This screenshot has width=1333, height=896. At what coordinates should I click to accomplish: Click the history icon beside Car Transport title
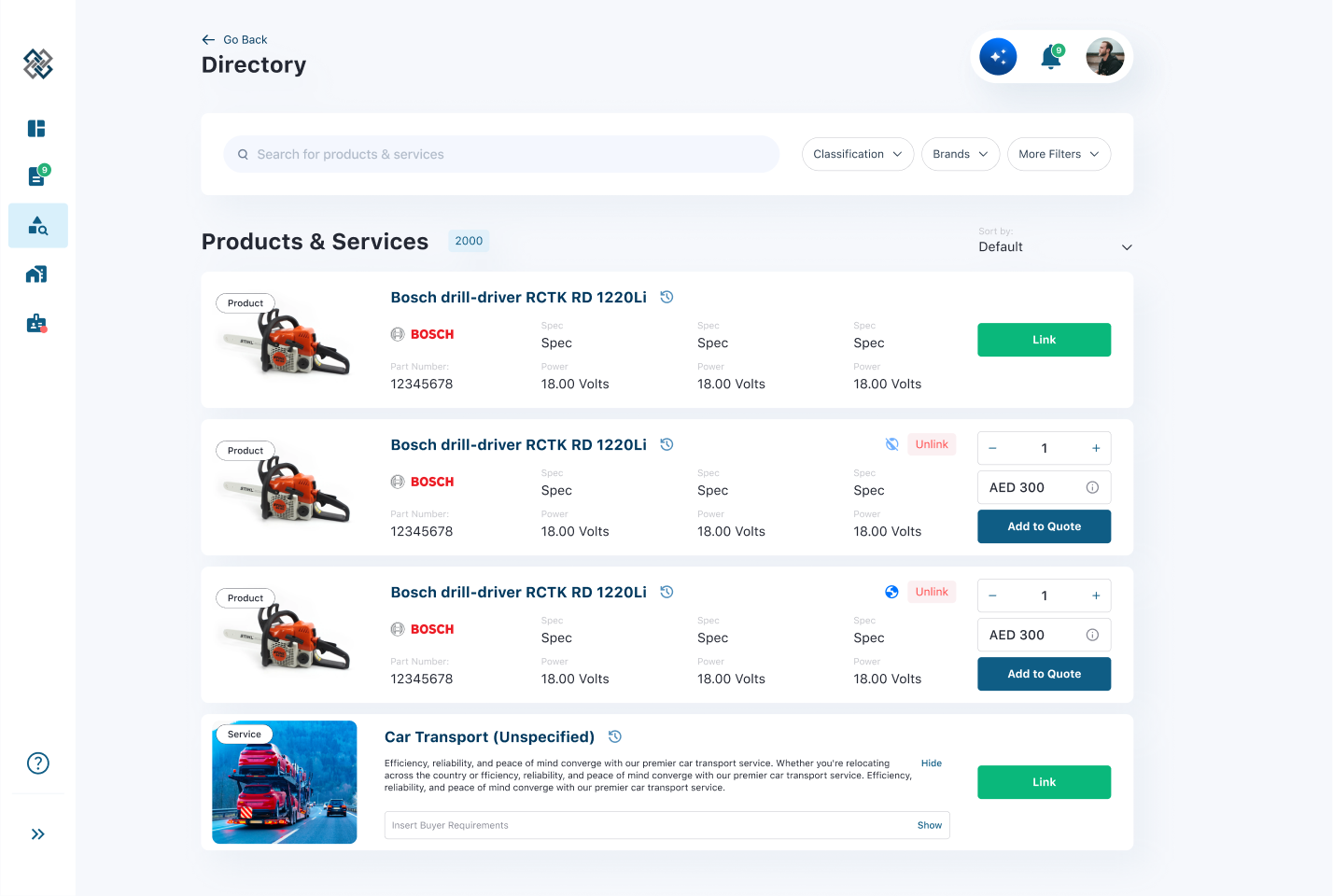tap(614, 736)
